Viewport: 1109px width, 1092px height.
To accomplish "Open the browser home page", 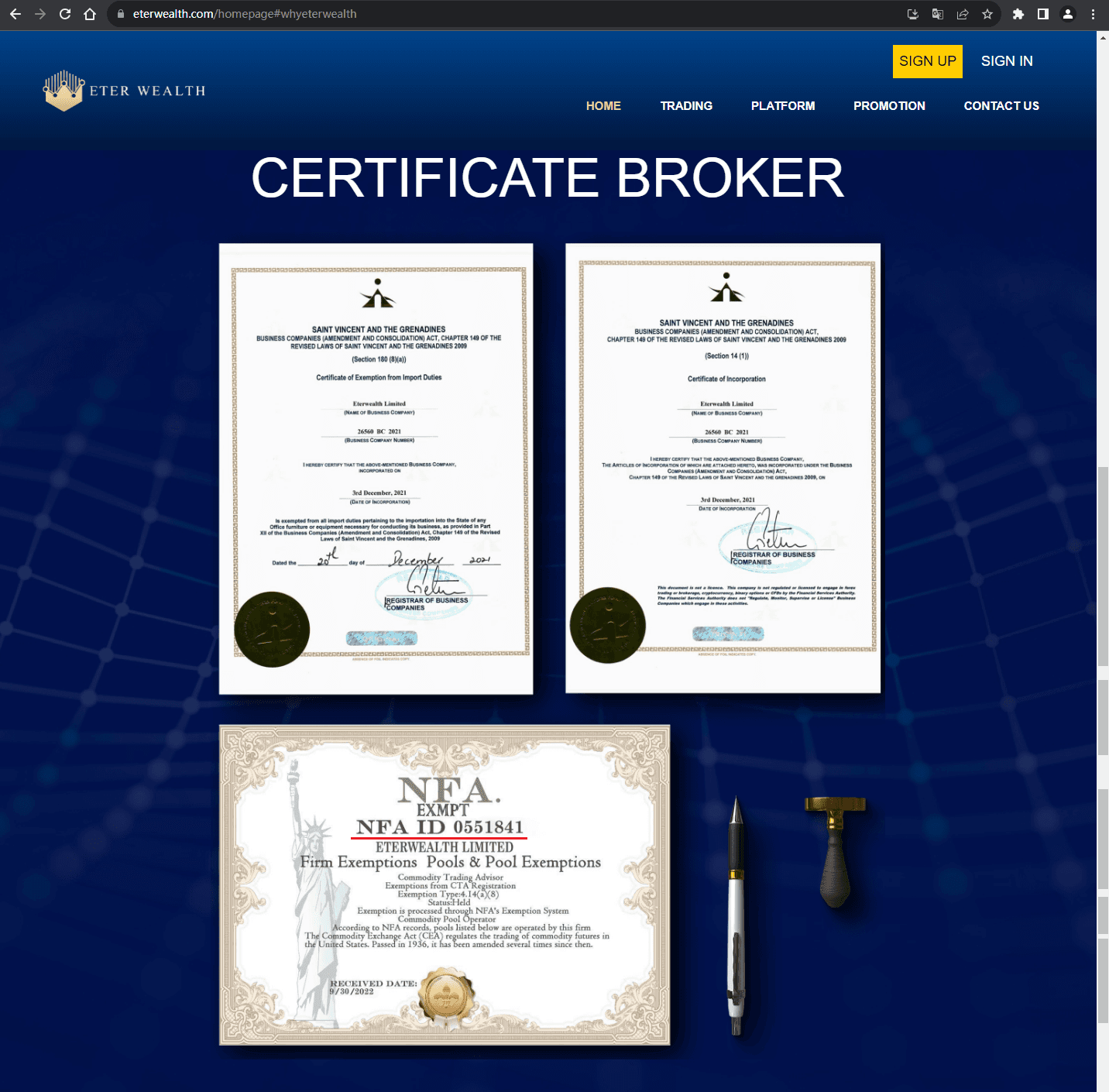I will click(x=90, y=14).
